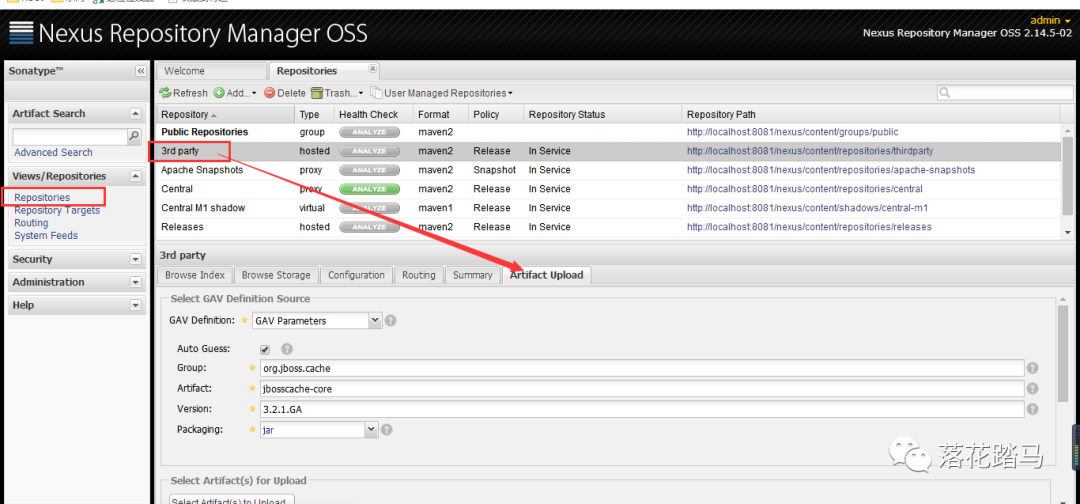The width and height of the screenshot is (1080, 504).
Task: Click help icon next to GAV Definition
Action: click(x=391, y=321)
